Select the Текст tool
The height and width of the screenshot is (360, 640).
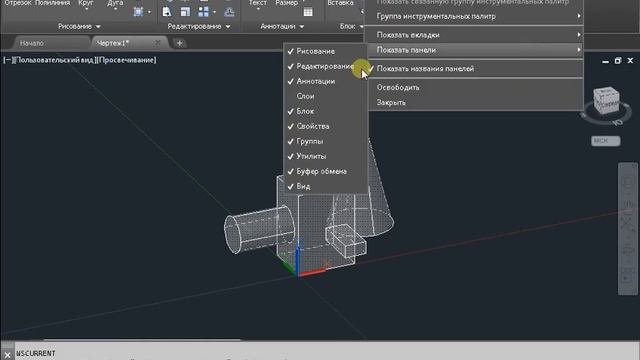pos(258,3)
